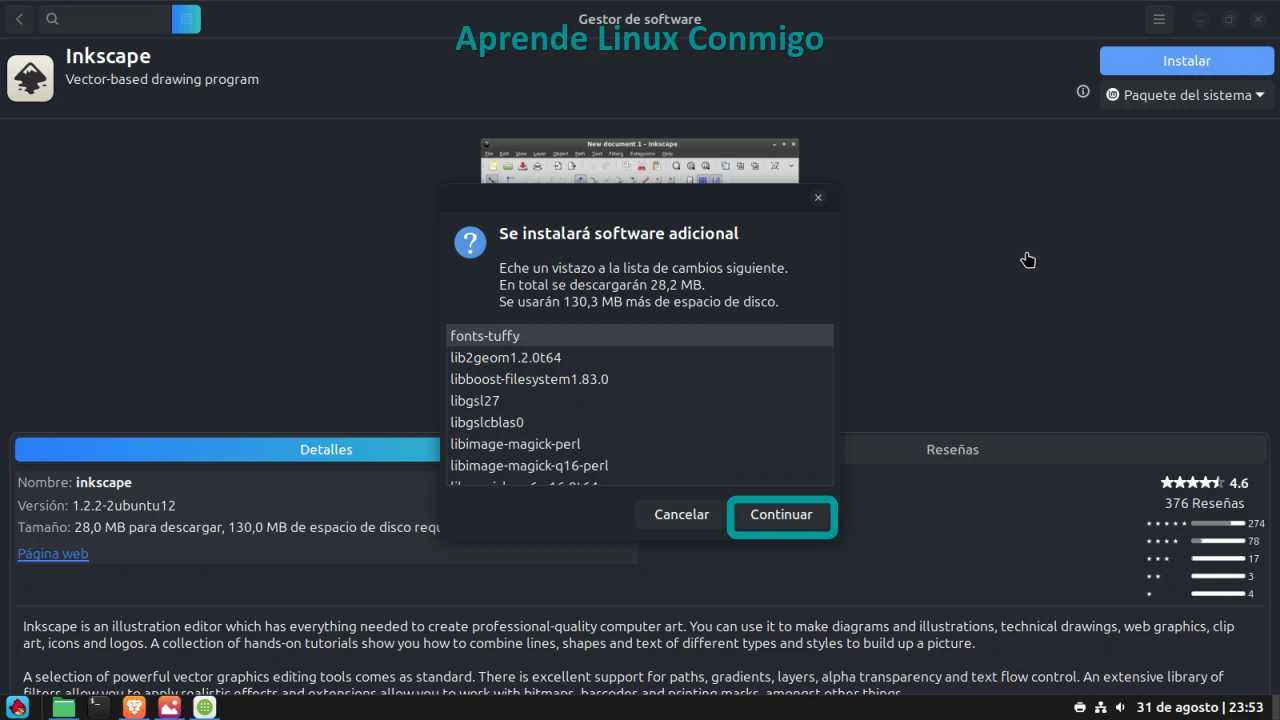The width and height of the screenshot is (1280, 720).
Task: Open the red bird start menu icon
Action: 18,707
